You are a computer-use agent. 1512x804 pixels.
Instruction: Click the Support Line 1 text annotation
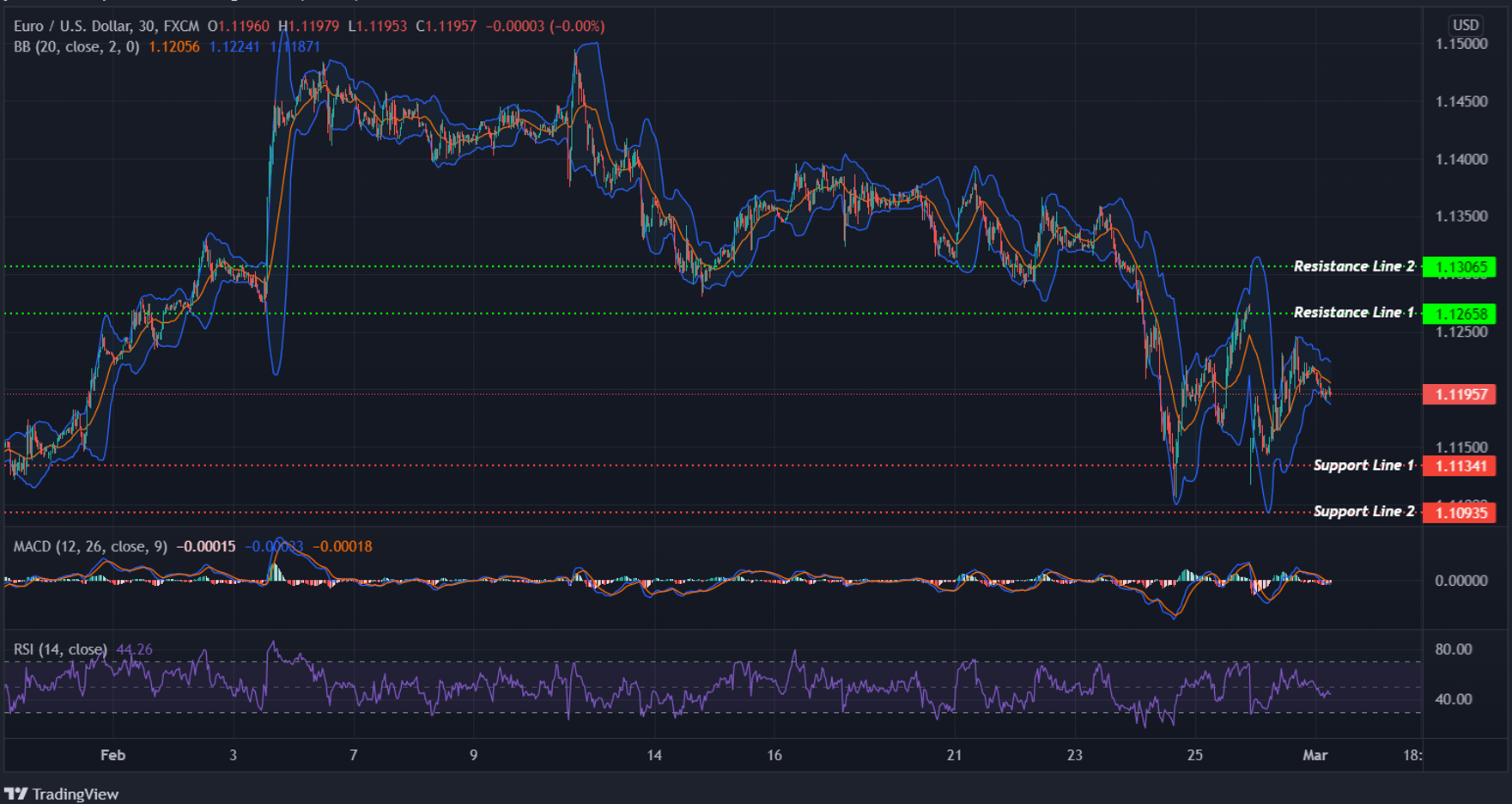pos(1362,465)
